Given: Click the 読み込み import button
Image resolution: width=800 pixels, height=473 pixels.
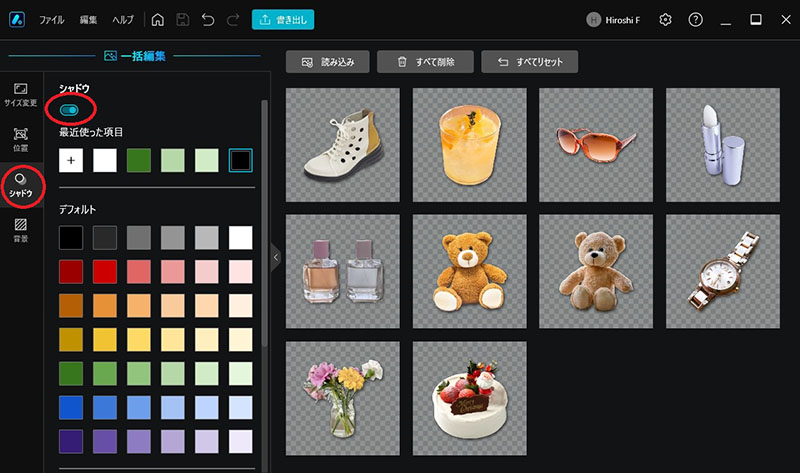Looking at the screenshot, I should [328, 62].
